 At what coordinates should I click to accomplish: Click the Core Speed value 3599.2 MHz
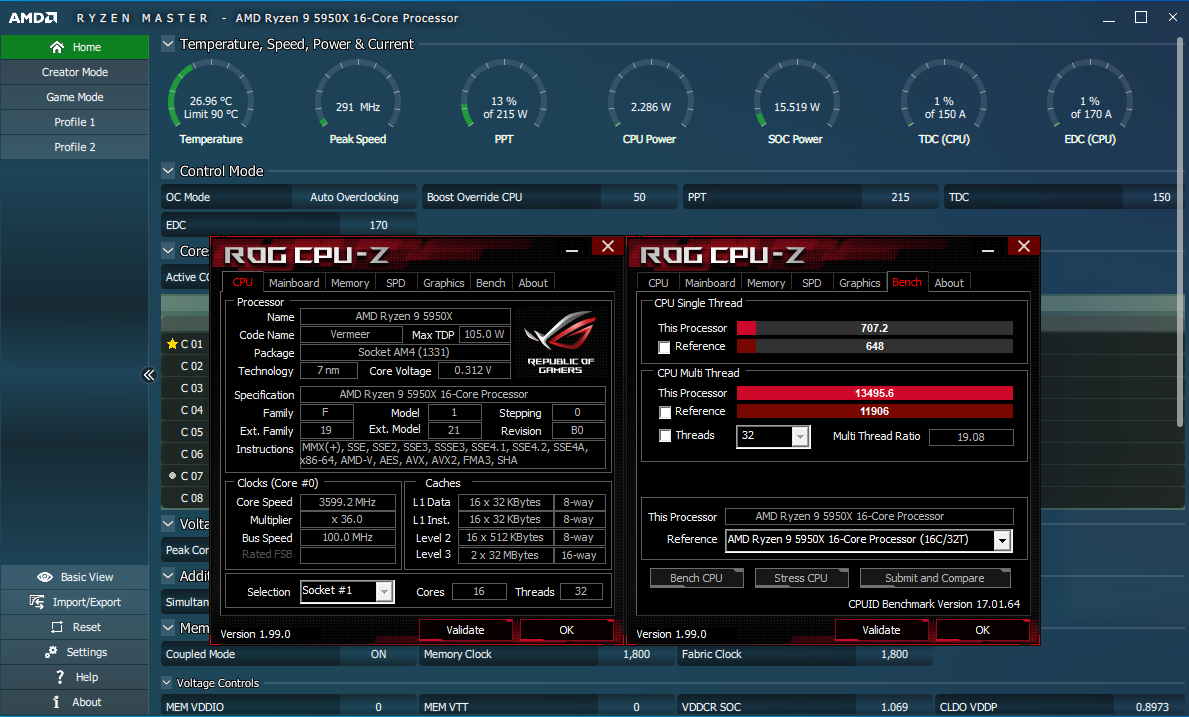coord(347,502)
